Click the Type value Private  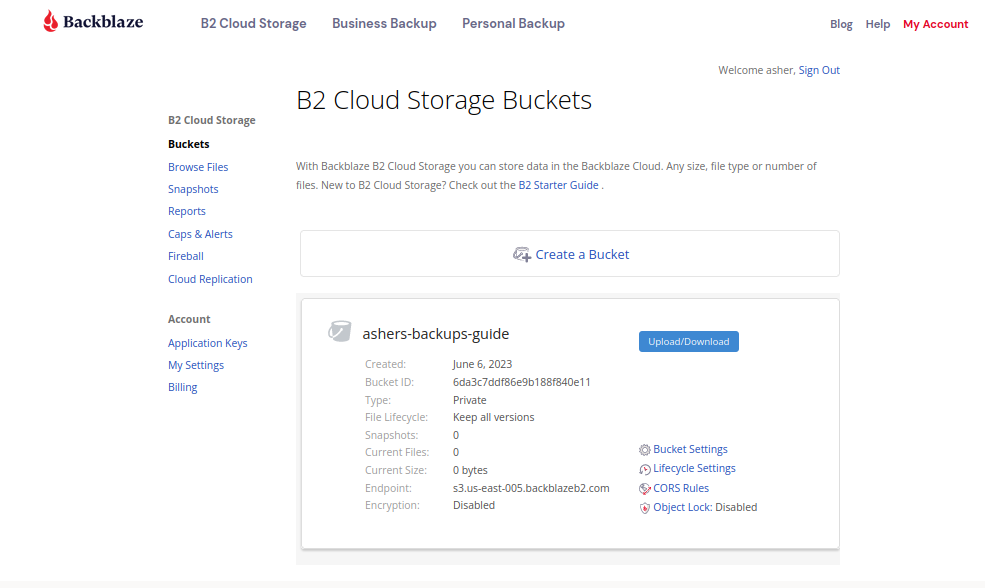click(469, 400)
